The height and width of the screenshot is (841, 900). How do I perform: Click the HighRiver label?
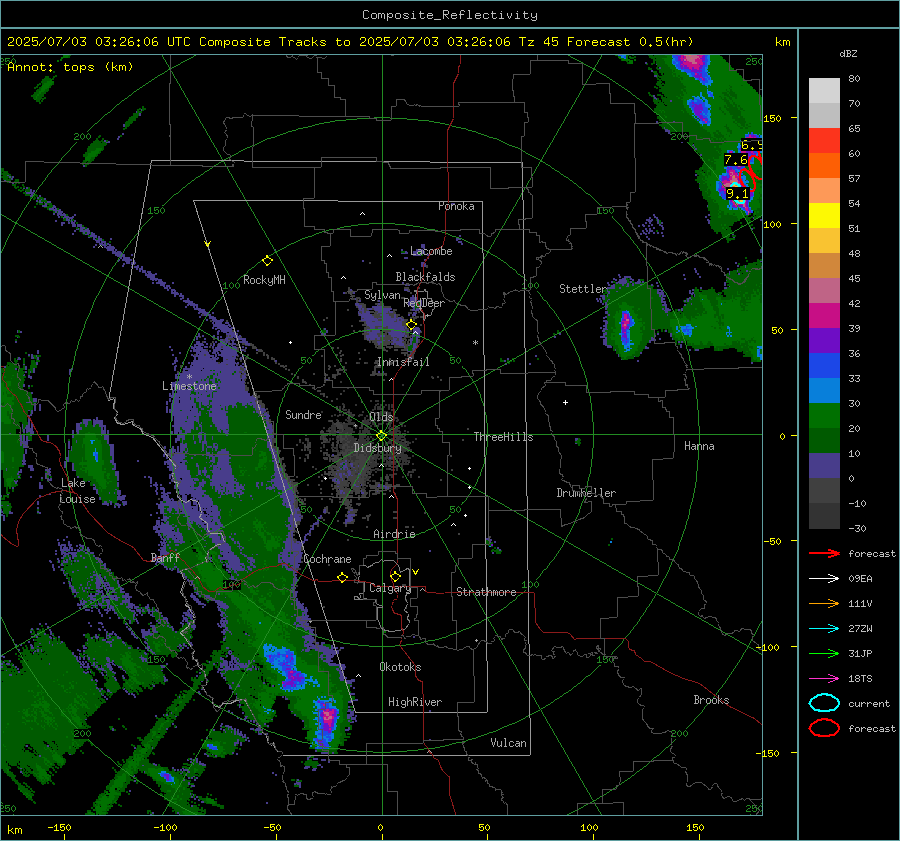pos(415,702)
